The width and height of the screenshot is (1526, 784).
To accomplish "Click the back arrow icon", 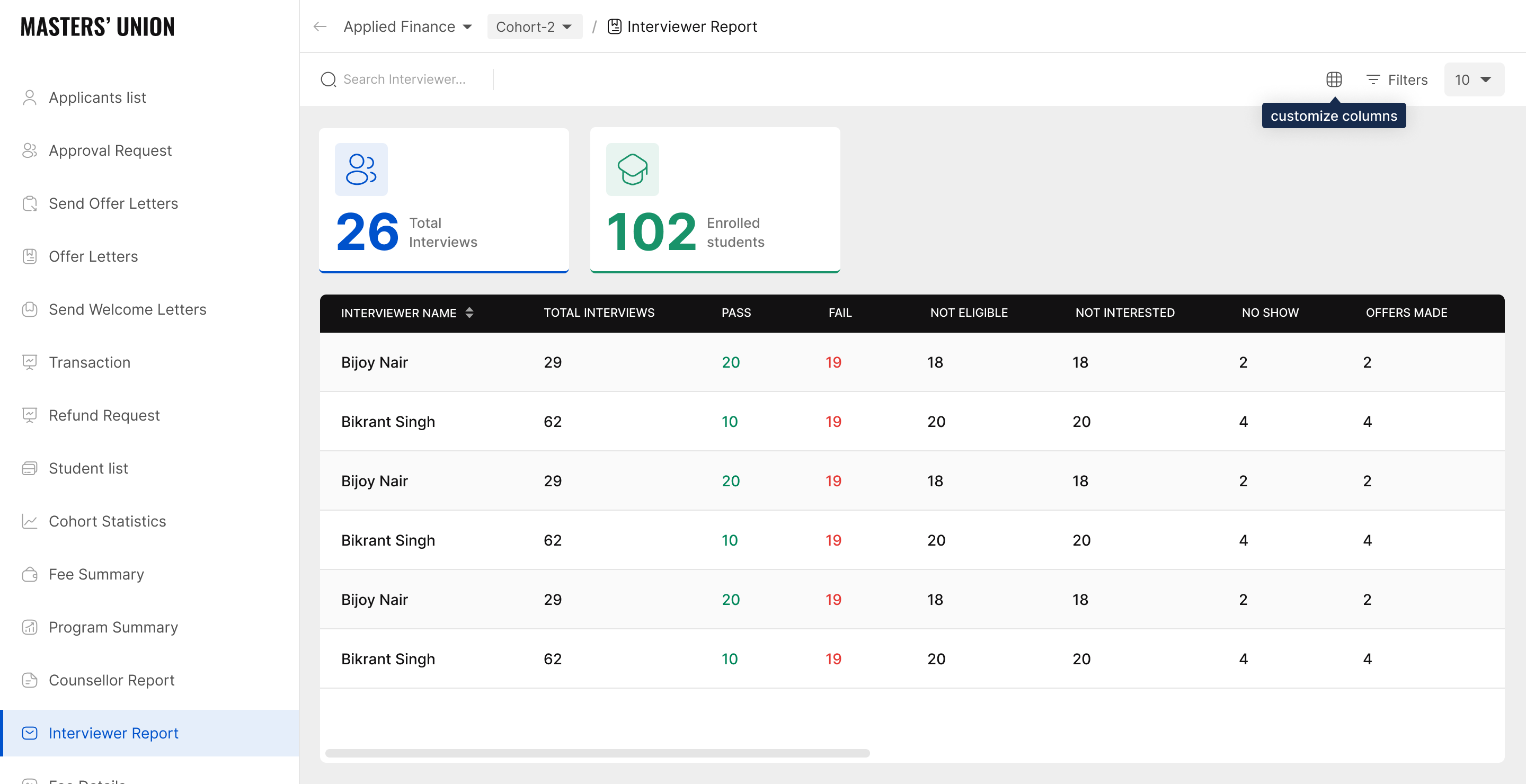I will 320,26.
